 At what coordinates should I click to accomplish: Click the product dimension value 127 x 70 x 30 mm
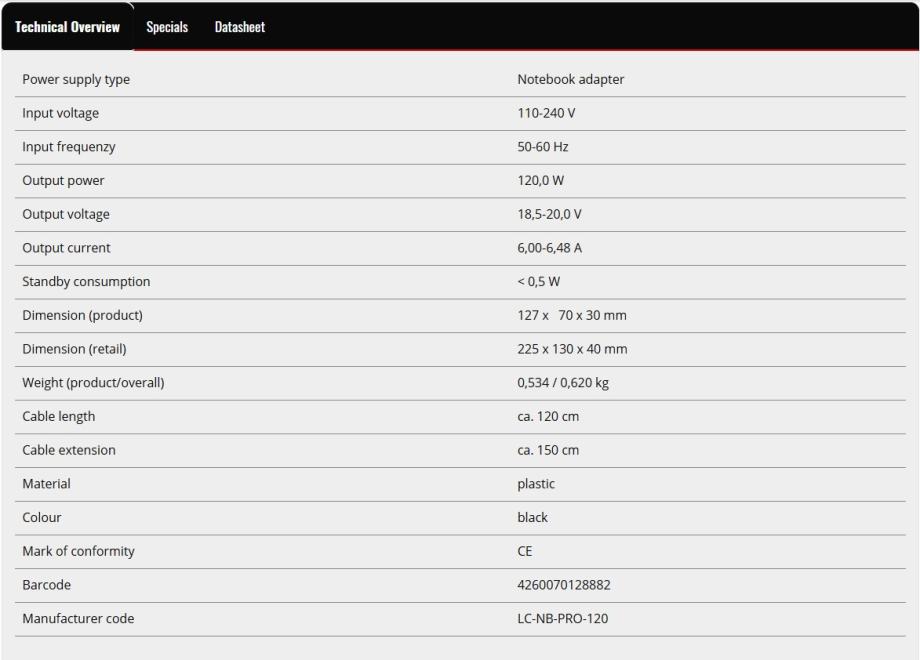pyautogui.click(x=572, y=316)
